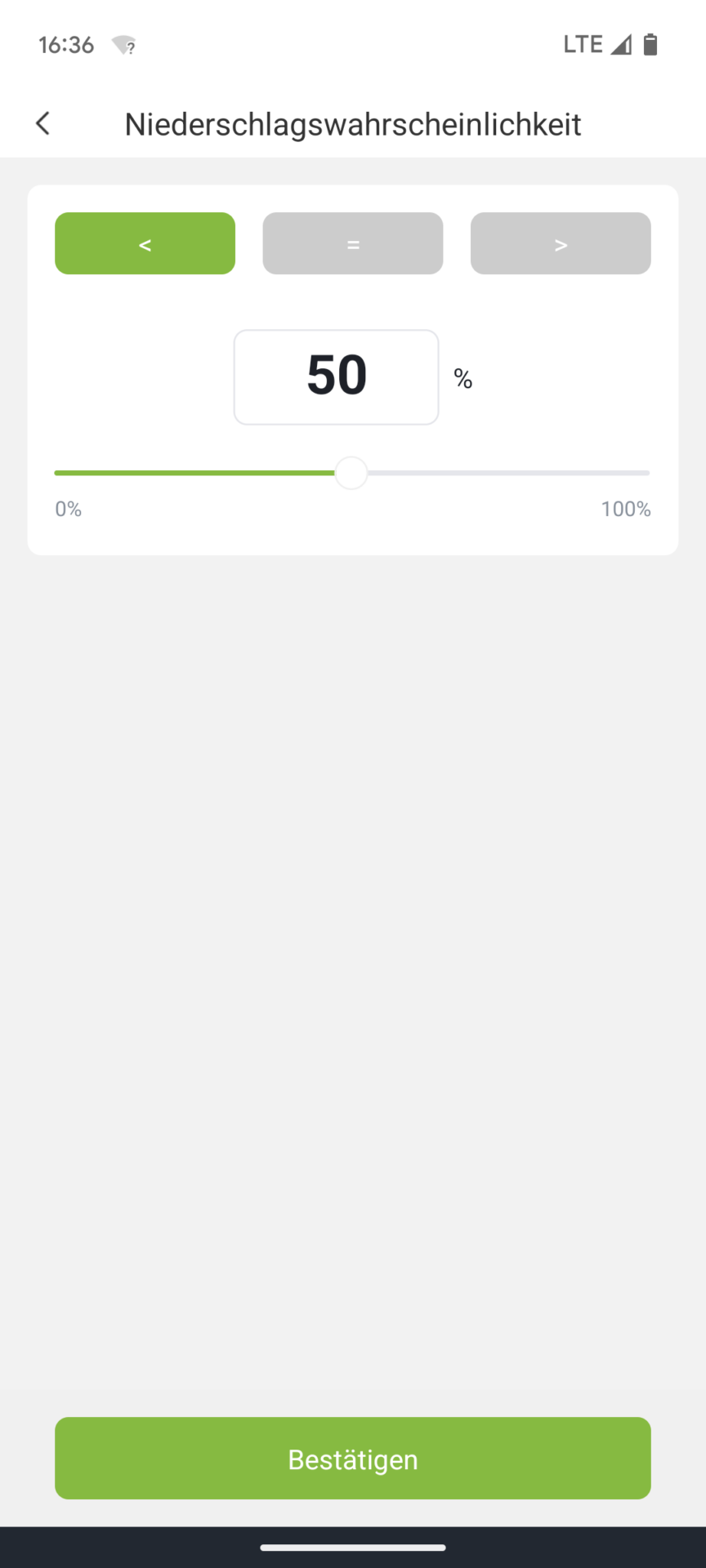Image resolution: width=706 pixels, height=1568 pixels.
Task: Select the greater-than comparison button
Action: pos(561,243)
